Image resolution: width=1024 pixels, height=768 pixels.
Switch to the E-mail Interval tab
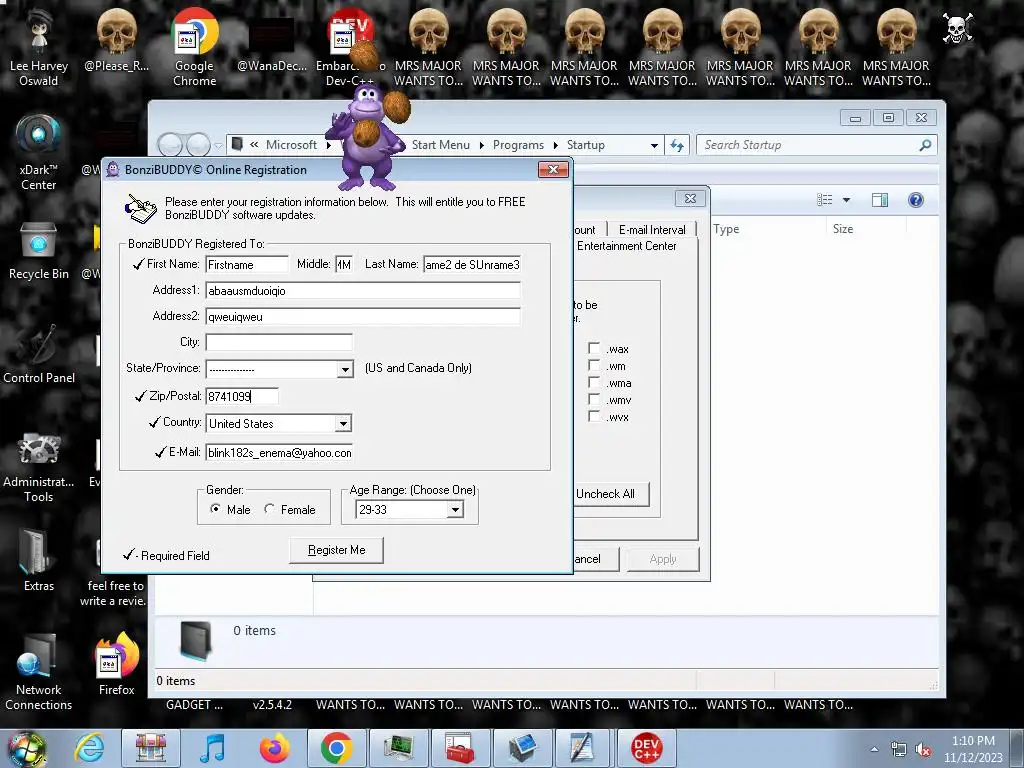[x=652, y=230]
